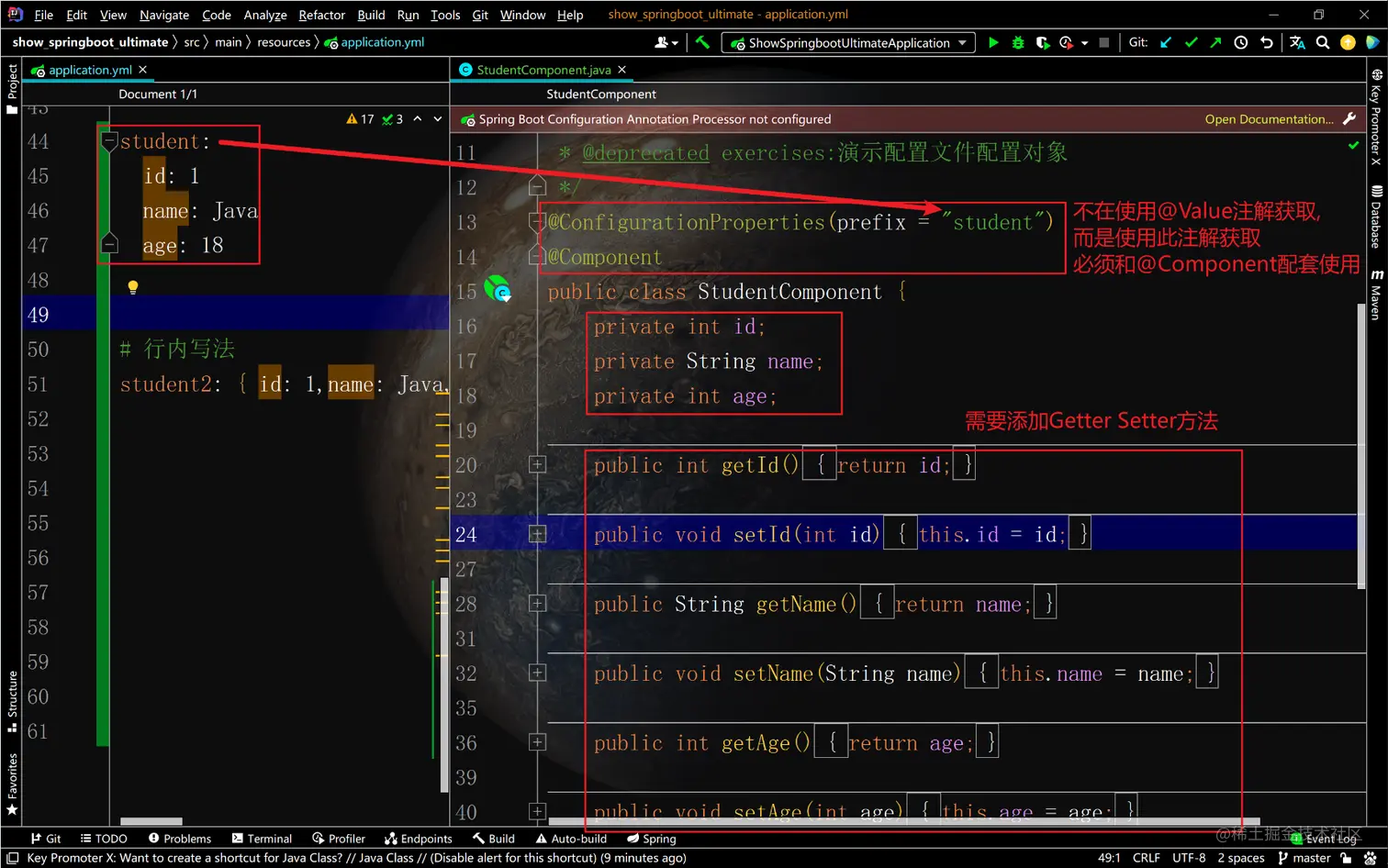Expand the folded getAge method on line 36
1388x868 pixels.
(538, 742)
